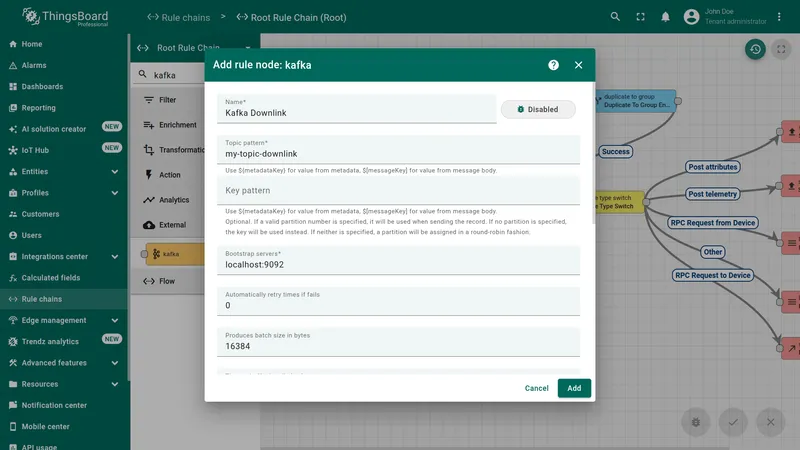
Task: Toggle canvas fullscreen button
Action: (x=781, y=49)
